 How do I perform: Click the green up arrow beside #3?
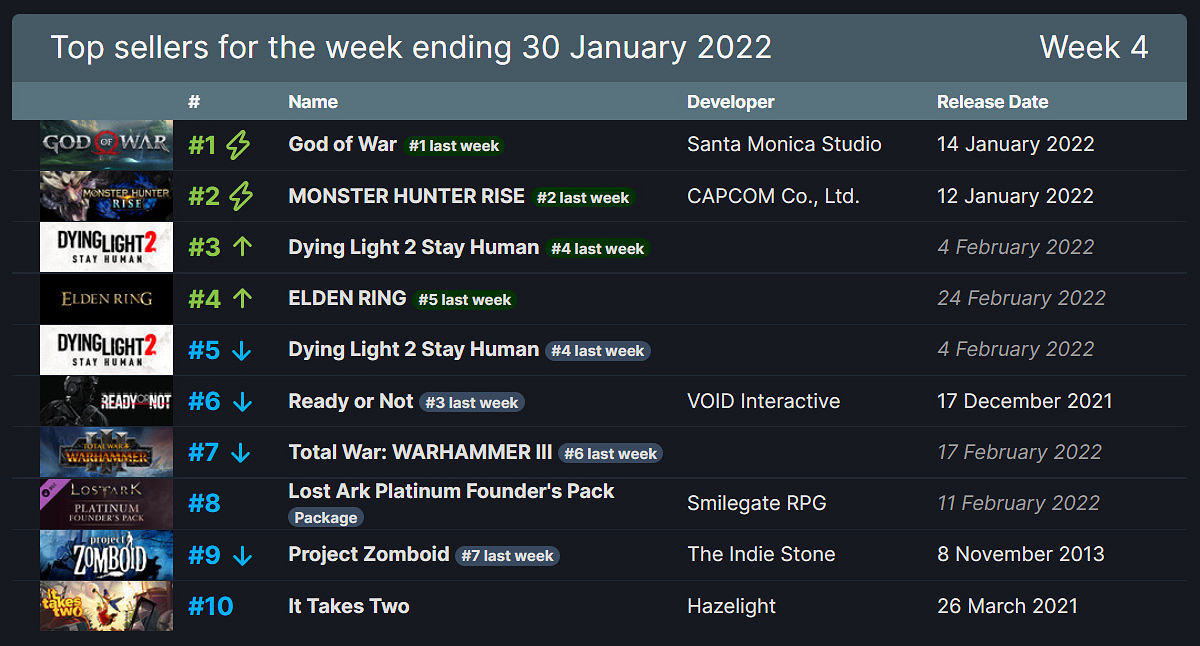(242, 247)
